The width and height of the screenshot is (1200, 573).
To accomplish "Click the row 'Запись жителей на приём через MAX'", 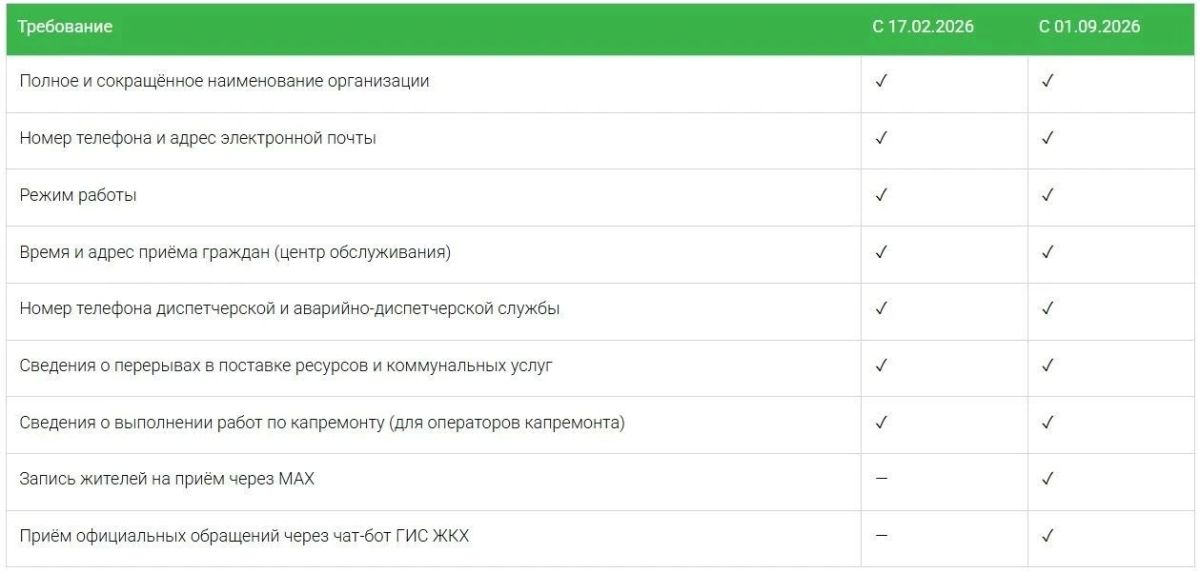I will (x=600, y=480).
